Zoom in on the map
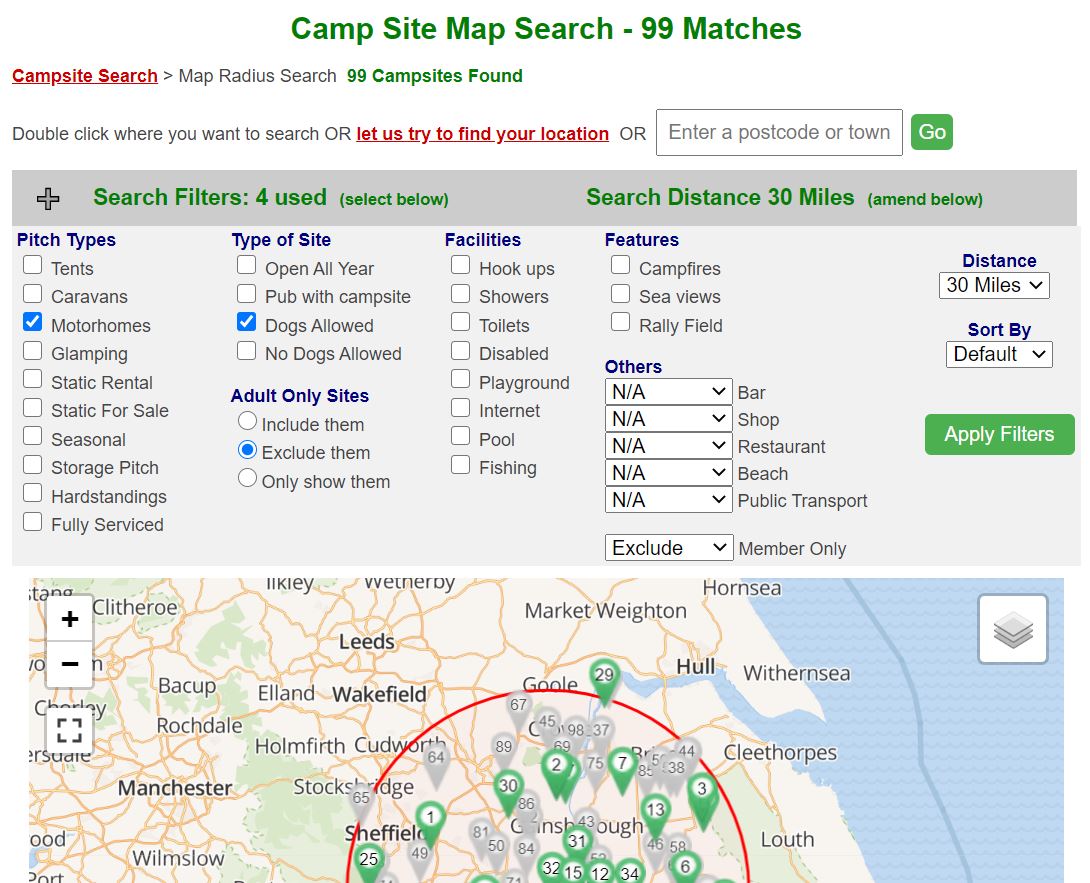The height and width of the screenshot is (883, 1090). (70, 620)
